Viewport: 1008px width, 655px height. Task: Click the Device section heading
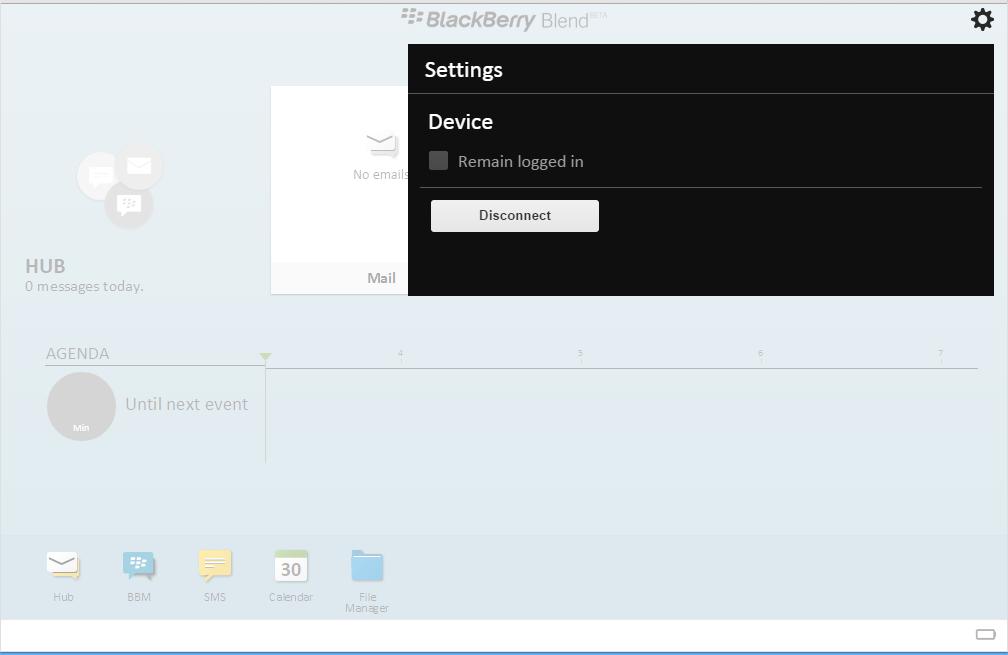tap(460, 121)
